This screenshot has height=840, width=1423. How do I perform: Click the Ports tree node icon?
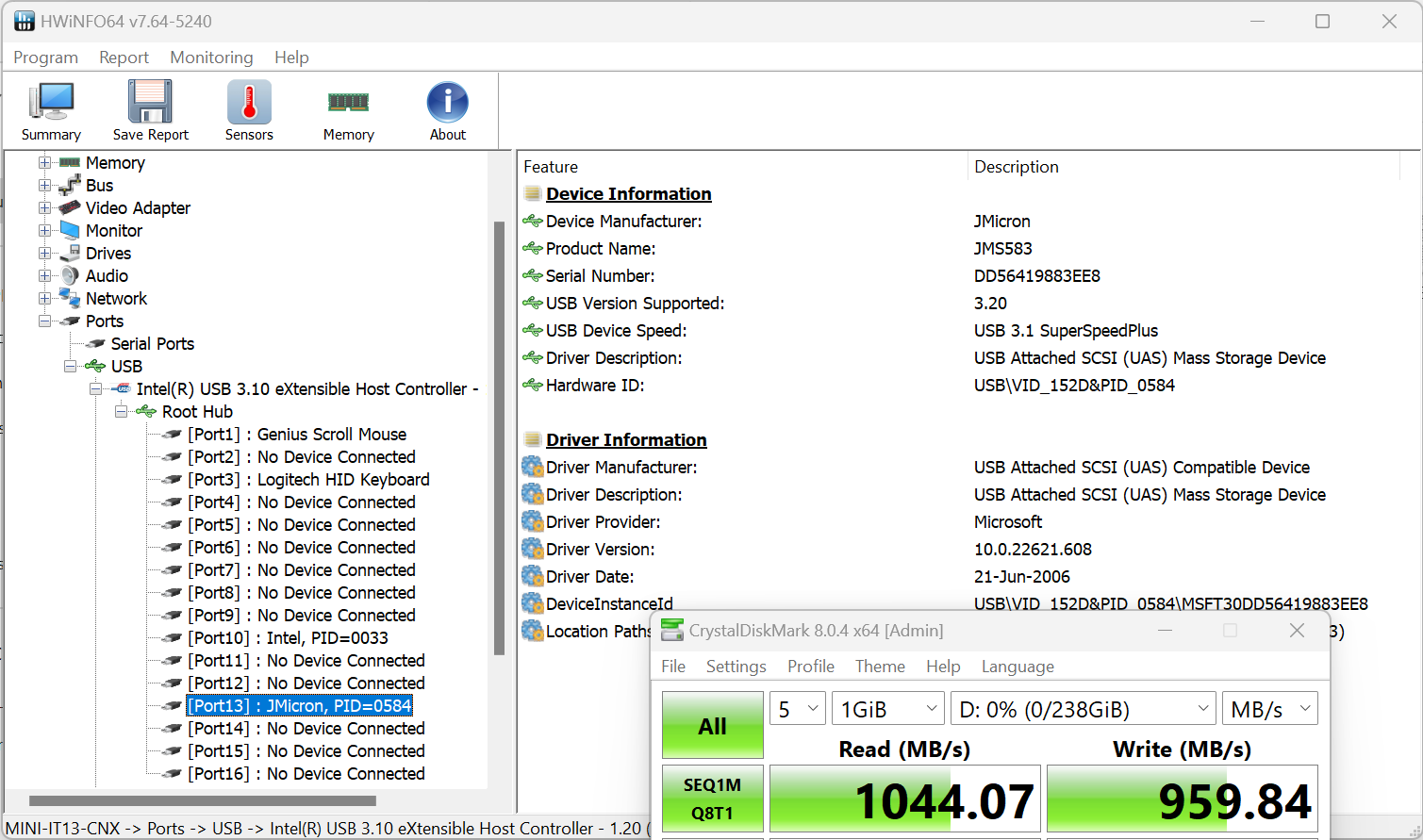70,321
